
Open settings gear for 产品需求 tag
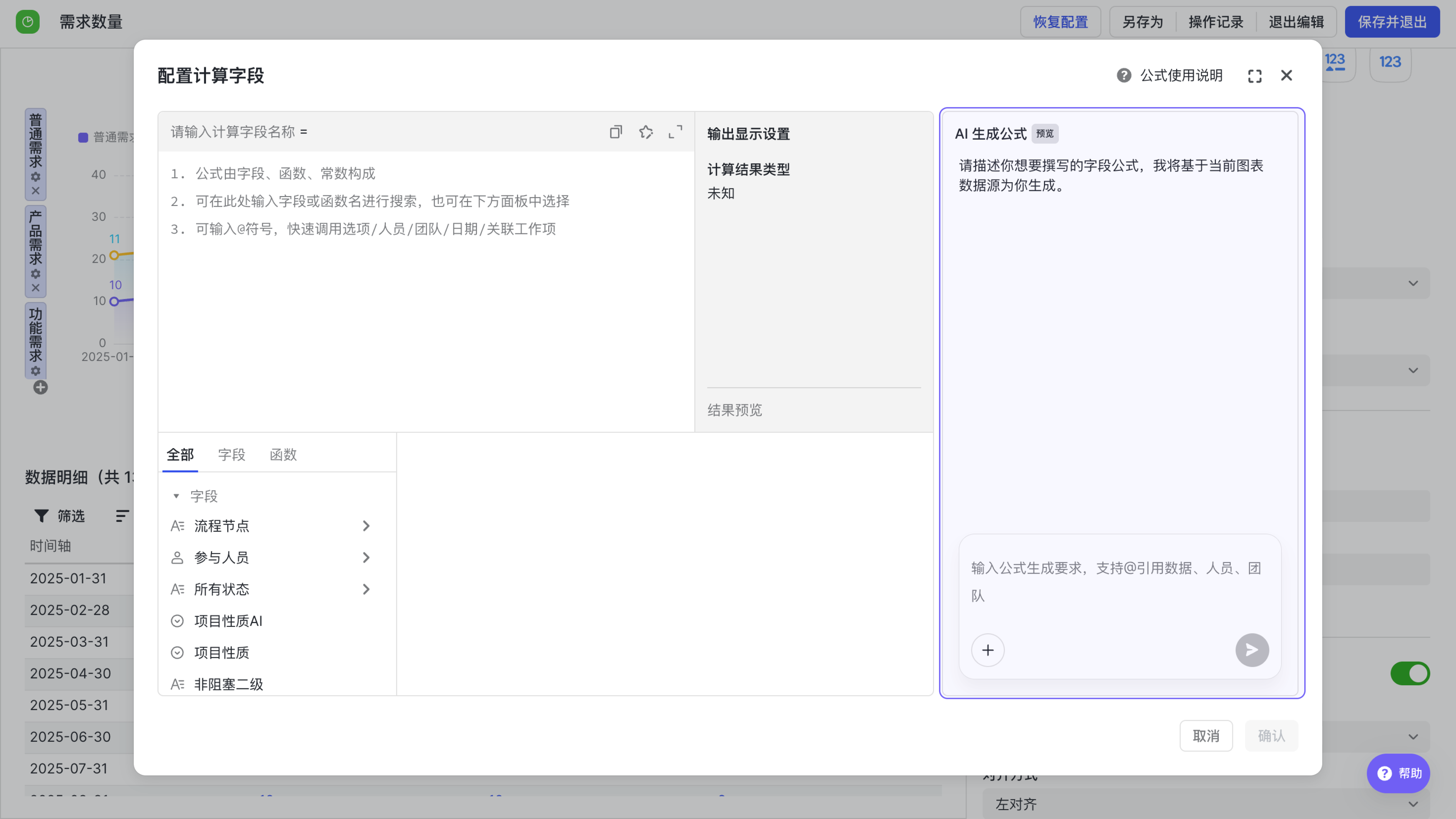[35, 274]
